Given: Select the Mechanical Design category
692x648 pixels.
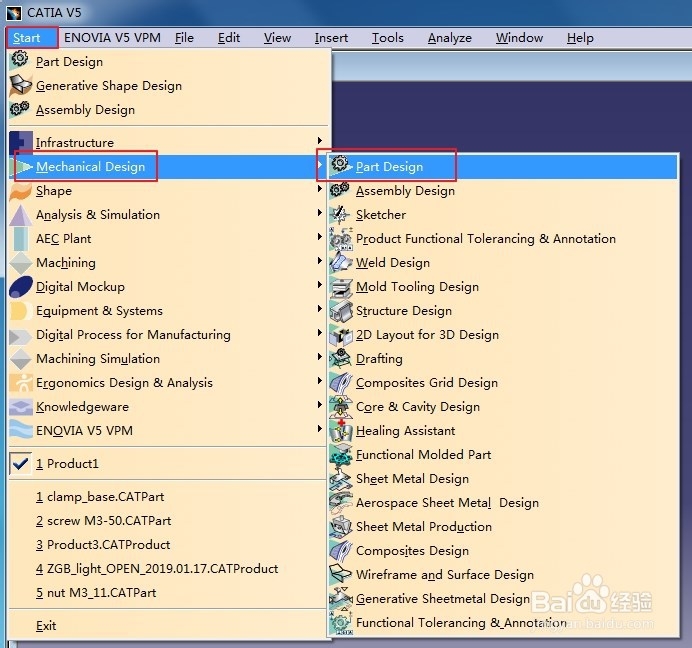Looking at the screenshot, I should 168,166.
